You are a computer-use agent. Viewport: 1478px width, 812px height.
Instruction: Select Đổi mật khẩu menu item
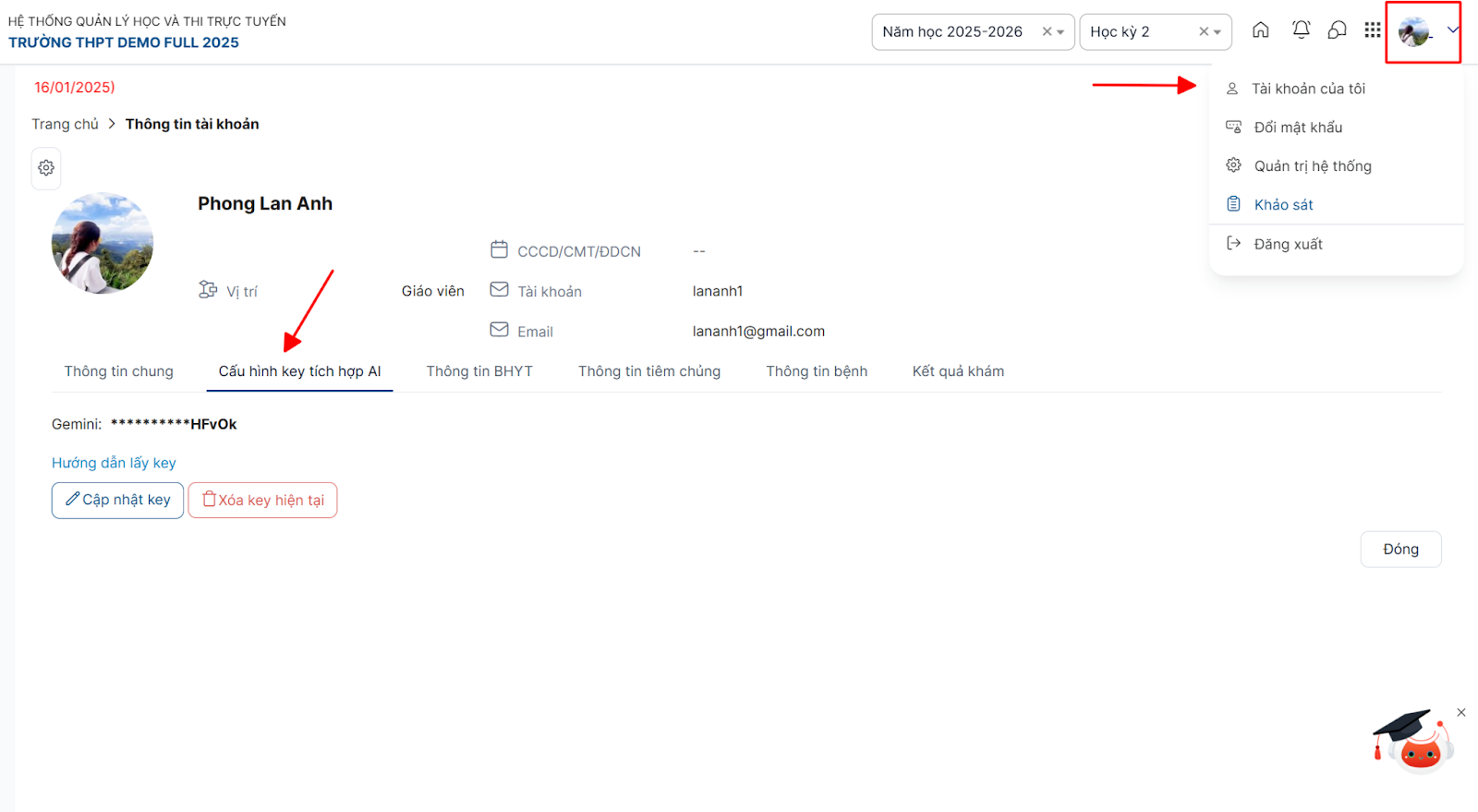pos(1297,127)
